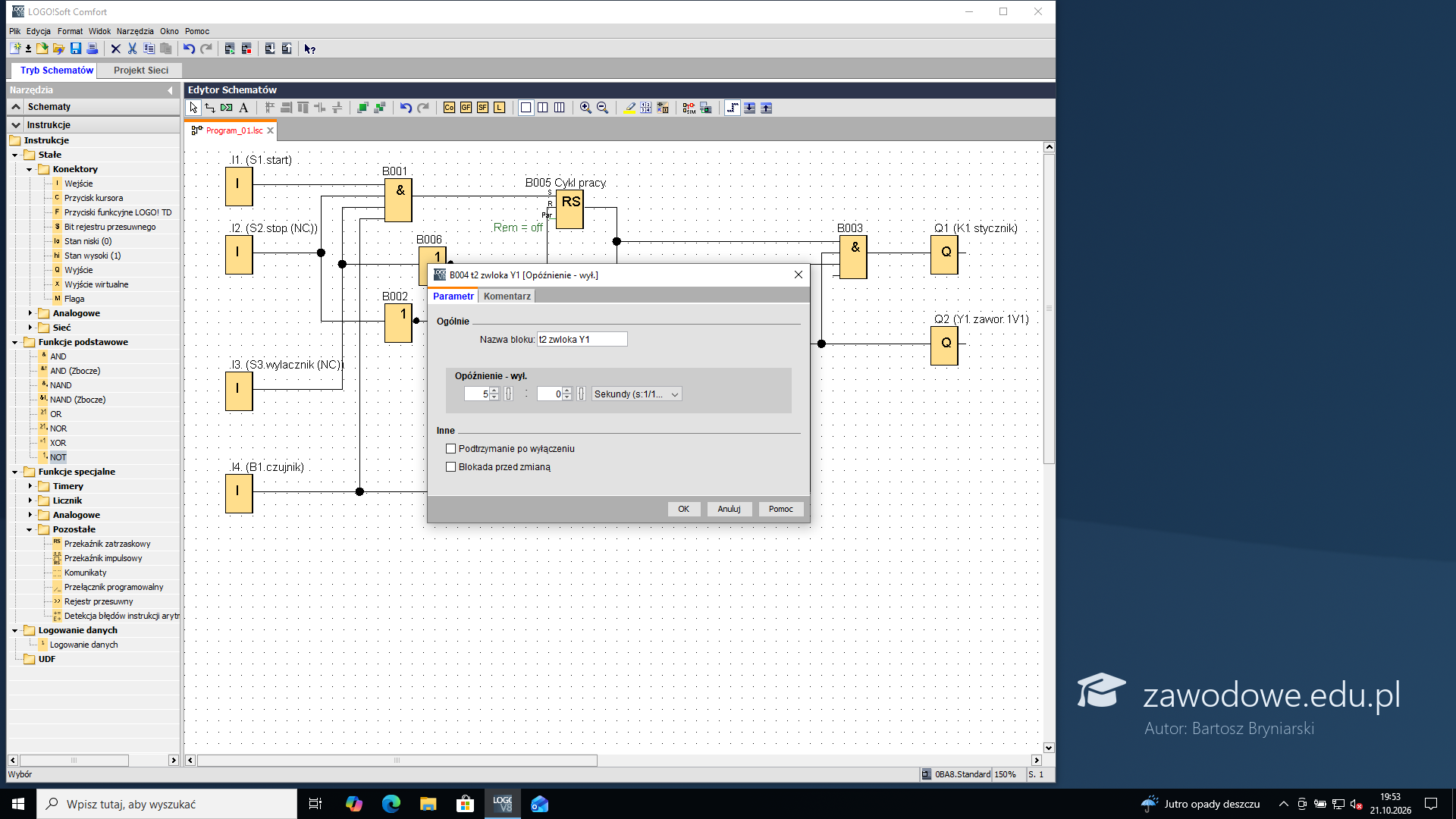The width and height of the screenshot is (1456, 819).
Task: Open the Constants (Co) block toolbar
Action: point(449,108)
